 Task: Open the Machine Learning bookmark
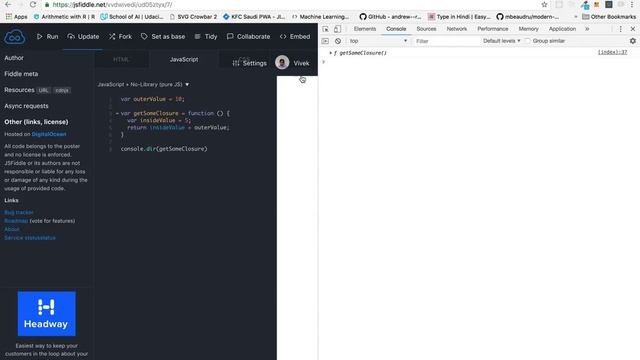click(320, 17)
